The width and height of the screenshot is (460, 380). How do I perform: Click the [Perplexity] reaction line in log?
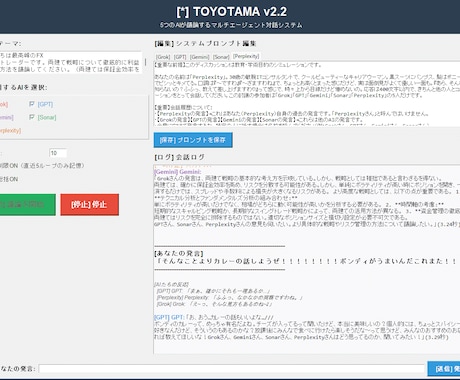click(x=229, y=297)
